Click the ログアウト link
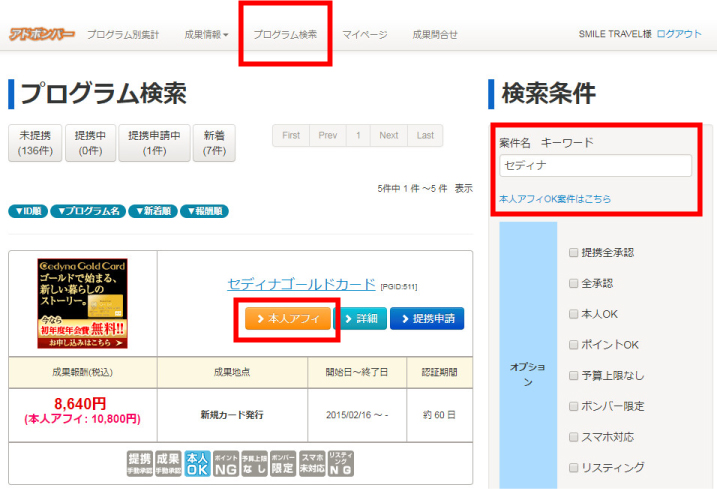The height and width of the screenshot is (489, 717). (679, 34)
